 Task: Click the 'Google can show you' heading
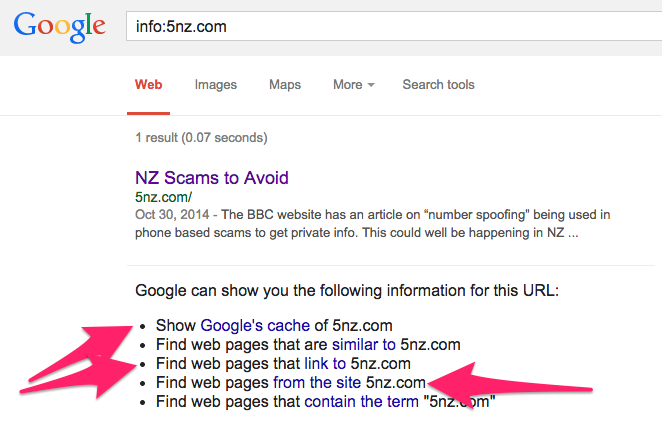point(347,291)
